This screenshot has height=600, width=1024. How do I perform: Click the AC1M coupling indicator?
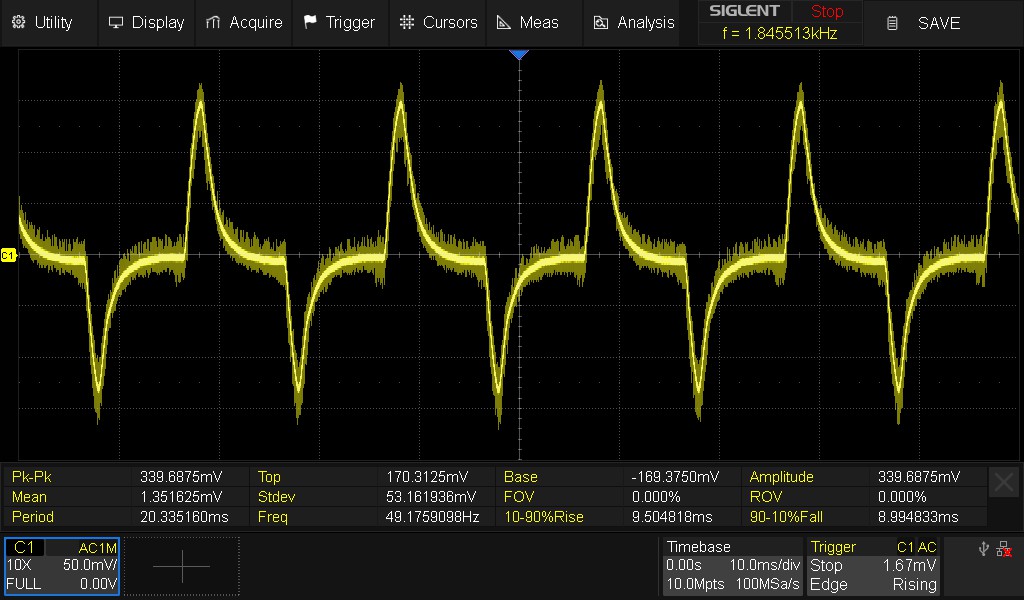pyautogui.click(x=97, y=548)
